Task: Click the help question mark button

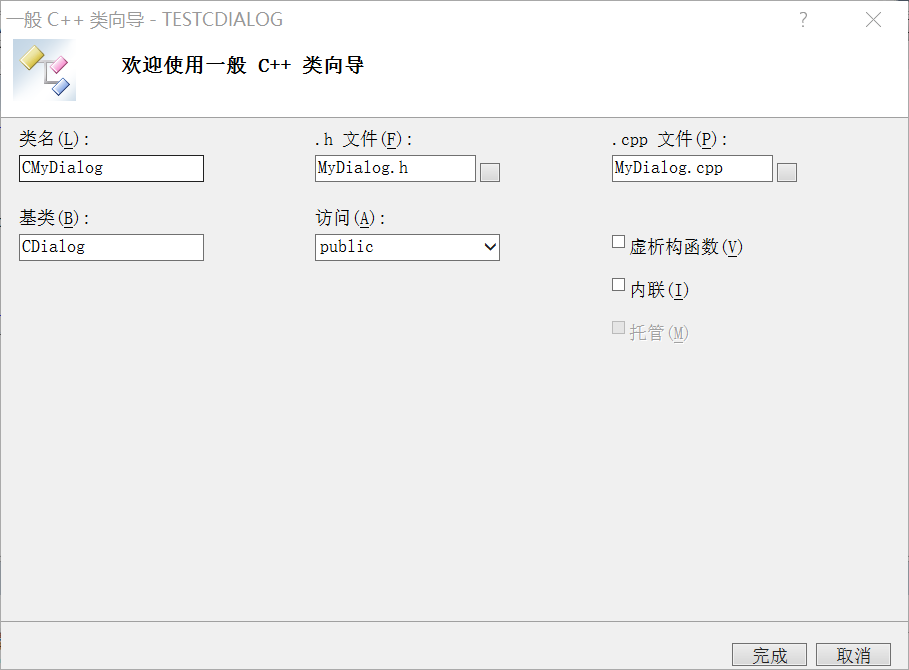Action: (803, 20)
